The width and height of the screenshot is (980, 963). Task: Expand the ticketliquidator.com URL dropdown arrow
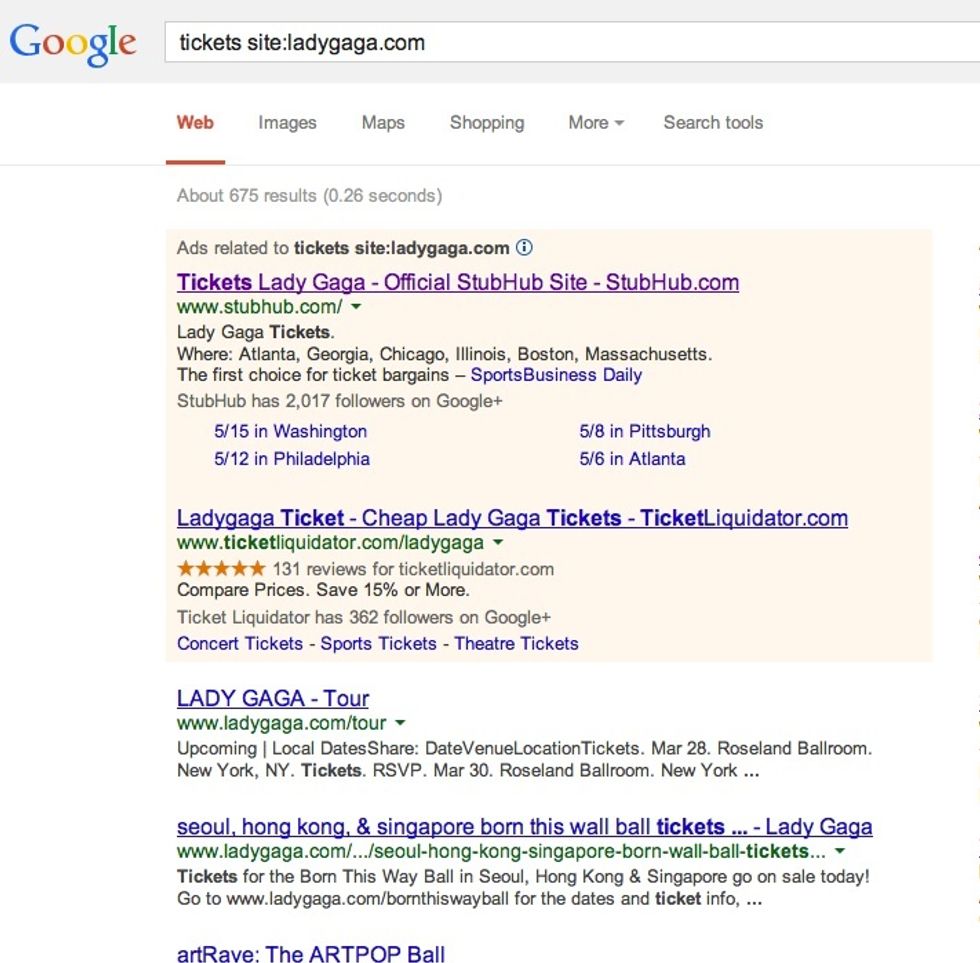click(x=498, y=543)
